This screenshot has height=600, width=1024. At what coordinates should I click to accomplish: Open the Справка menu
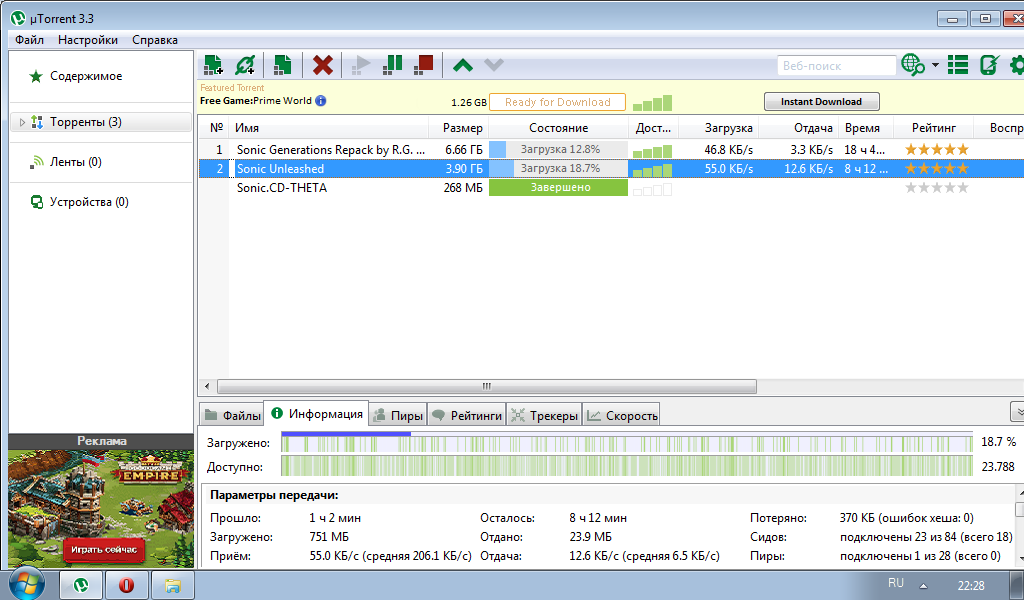[155, 40]
